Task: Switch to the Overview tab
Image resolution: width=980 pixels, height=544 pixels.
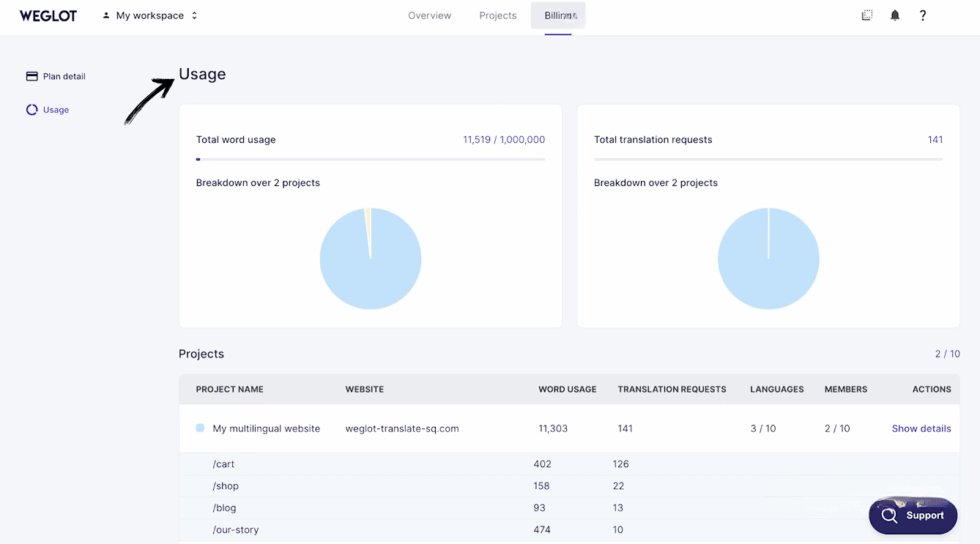Action: point(429,15)
